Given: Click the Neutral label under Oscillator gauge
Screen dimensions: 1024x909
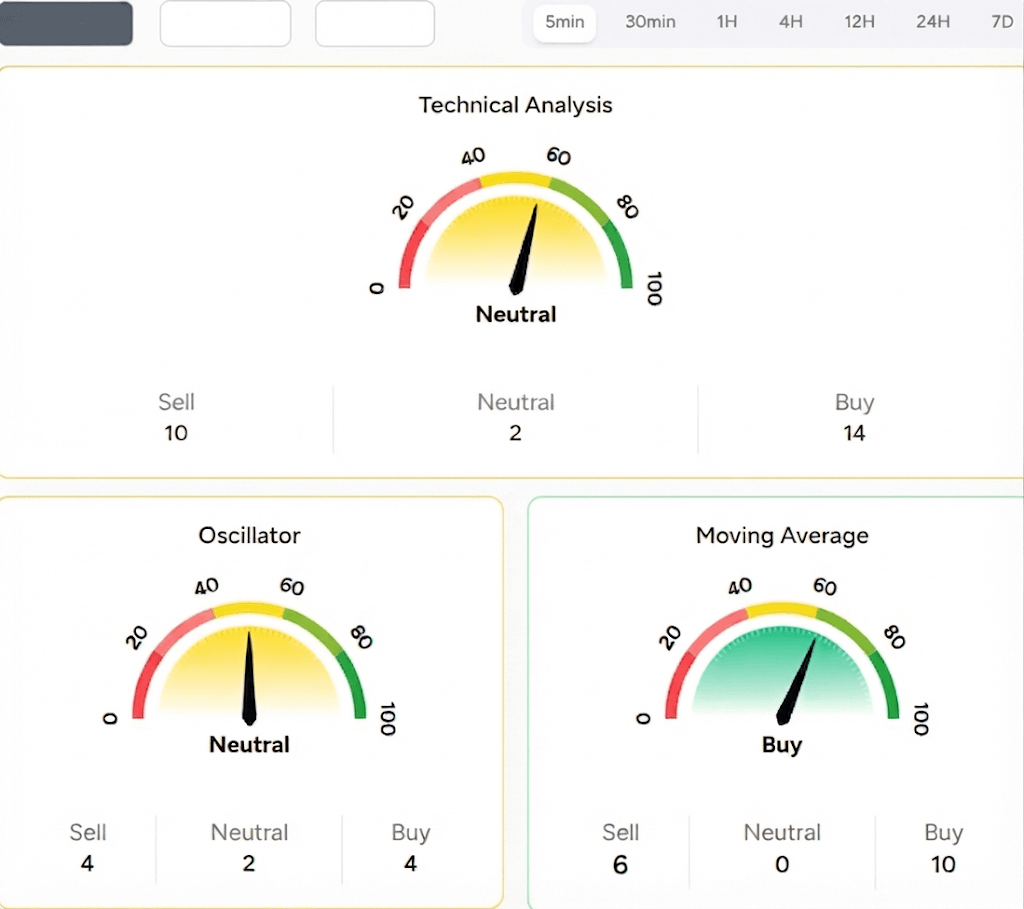Looking at the screenshot, I should 249,744.
